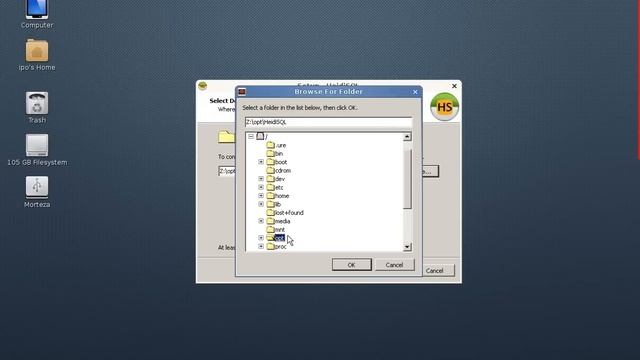Expand the proc folder node
The width and height of the screenshot is (640, 360).
[261, 246]
